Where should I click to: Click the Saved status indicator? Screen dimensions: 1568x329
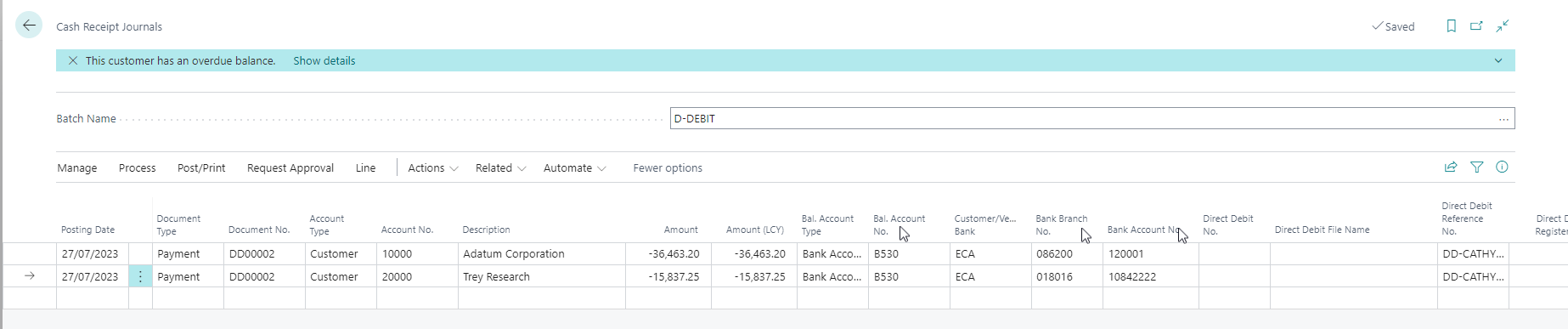1393,26
